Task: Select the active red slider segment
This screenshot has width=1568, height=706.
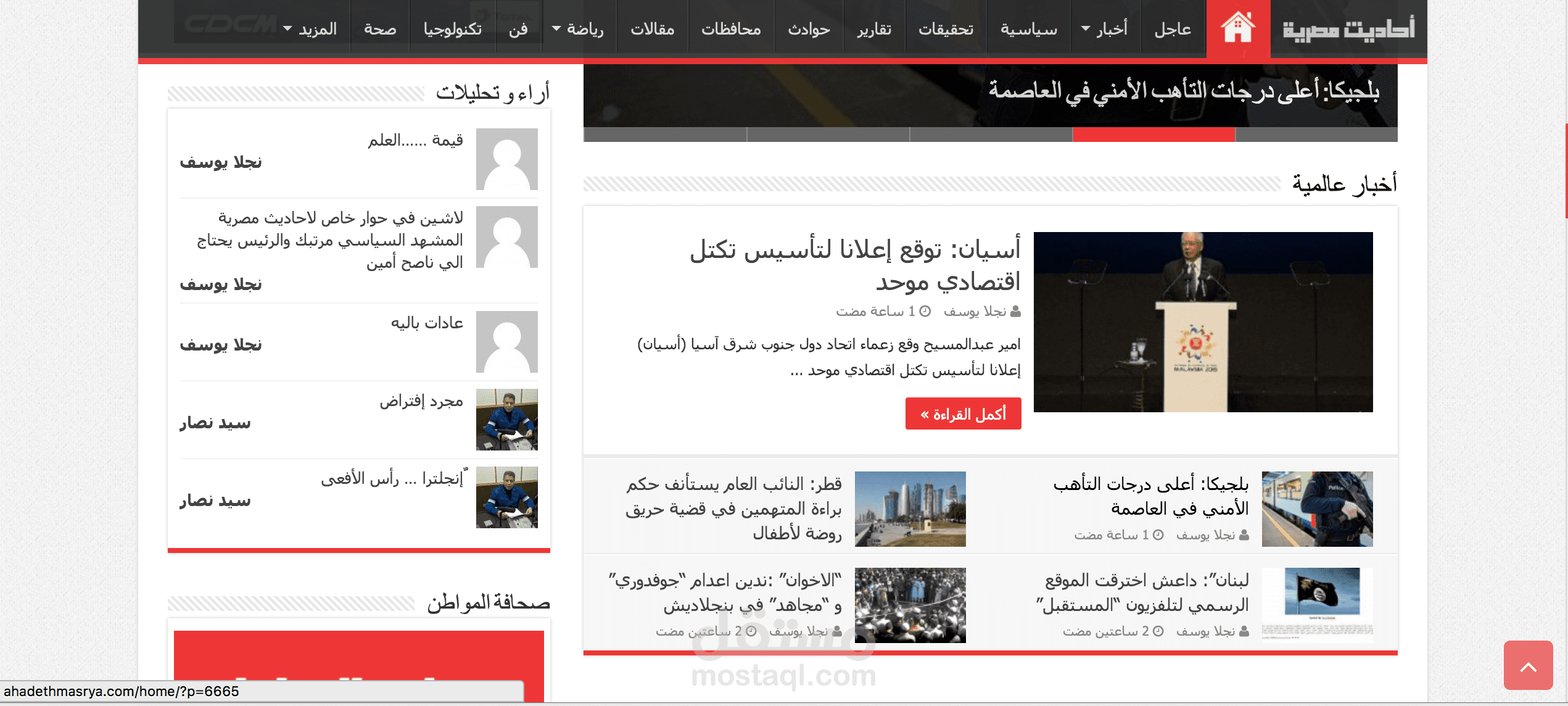Action: click(x=1153, y=135)
